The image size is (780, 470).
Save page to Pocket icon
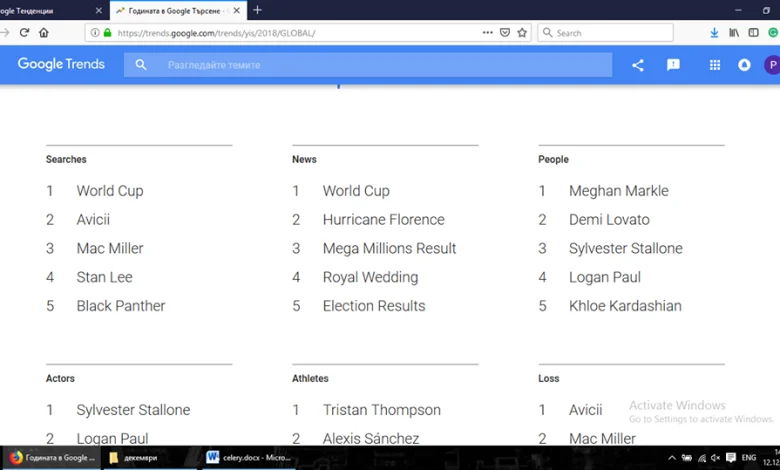point(505,33)
